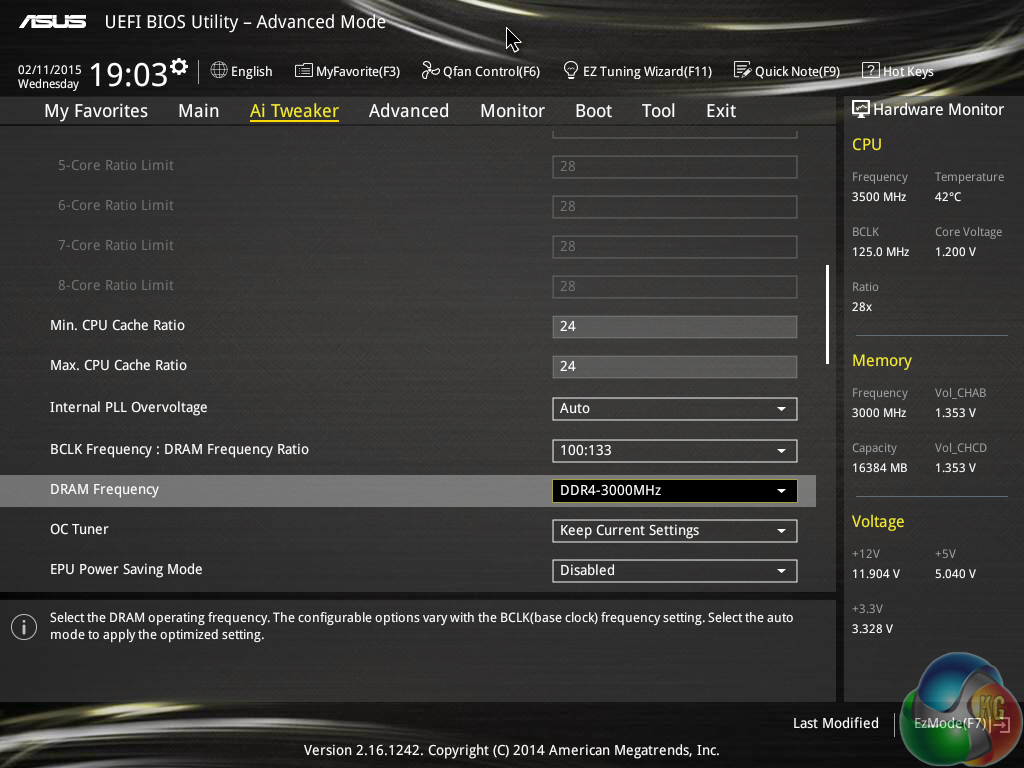
Task: Switch to the Tool tab
Action: 658,111
